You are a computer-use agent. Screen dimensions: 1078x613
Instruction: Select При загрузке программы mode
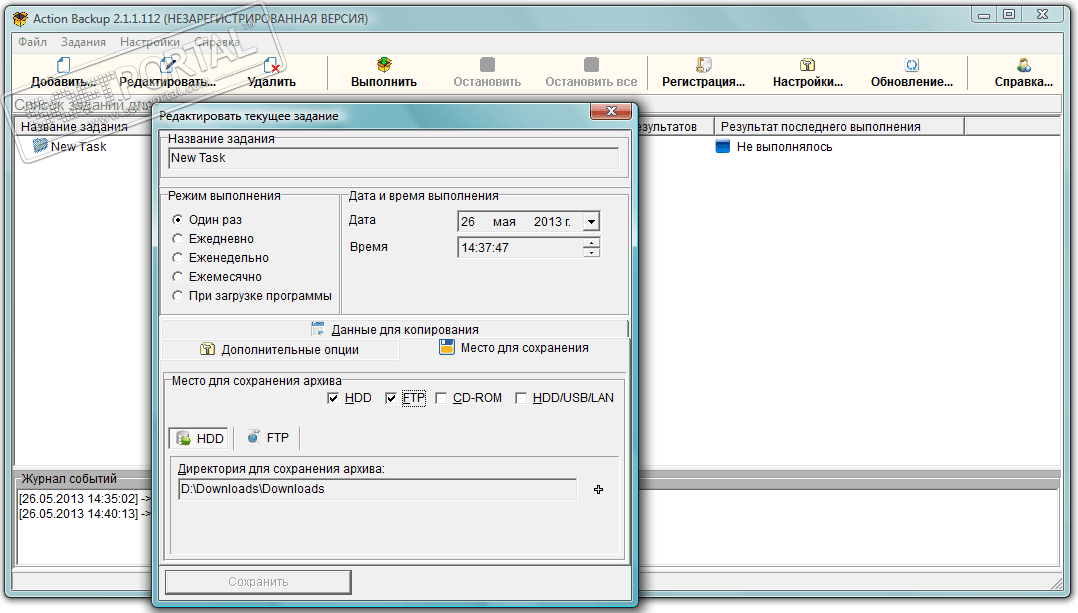[177, 296]
